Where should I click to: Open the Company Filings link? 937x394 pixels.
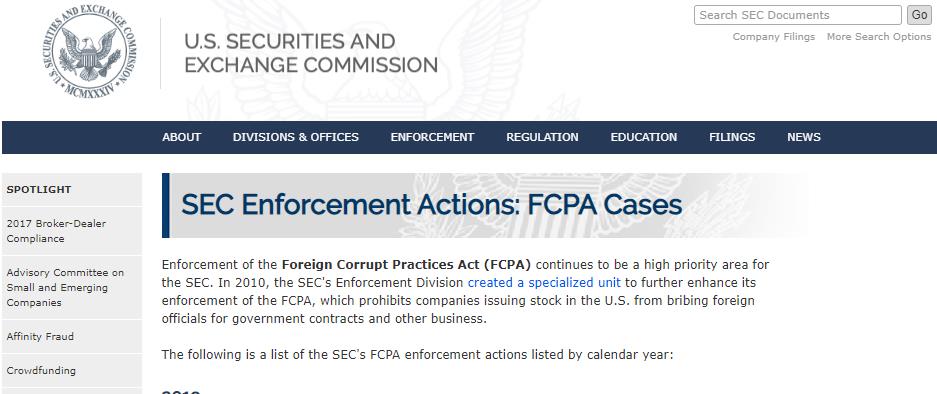[774, 37]
